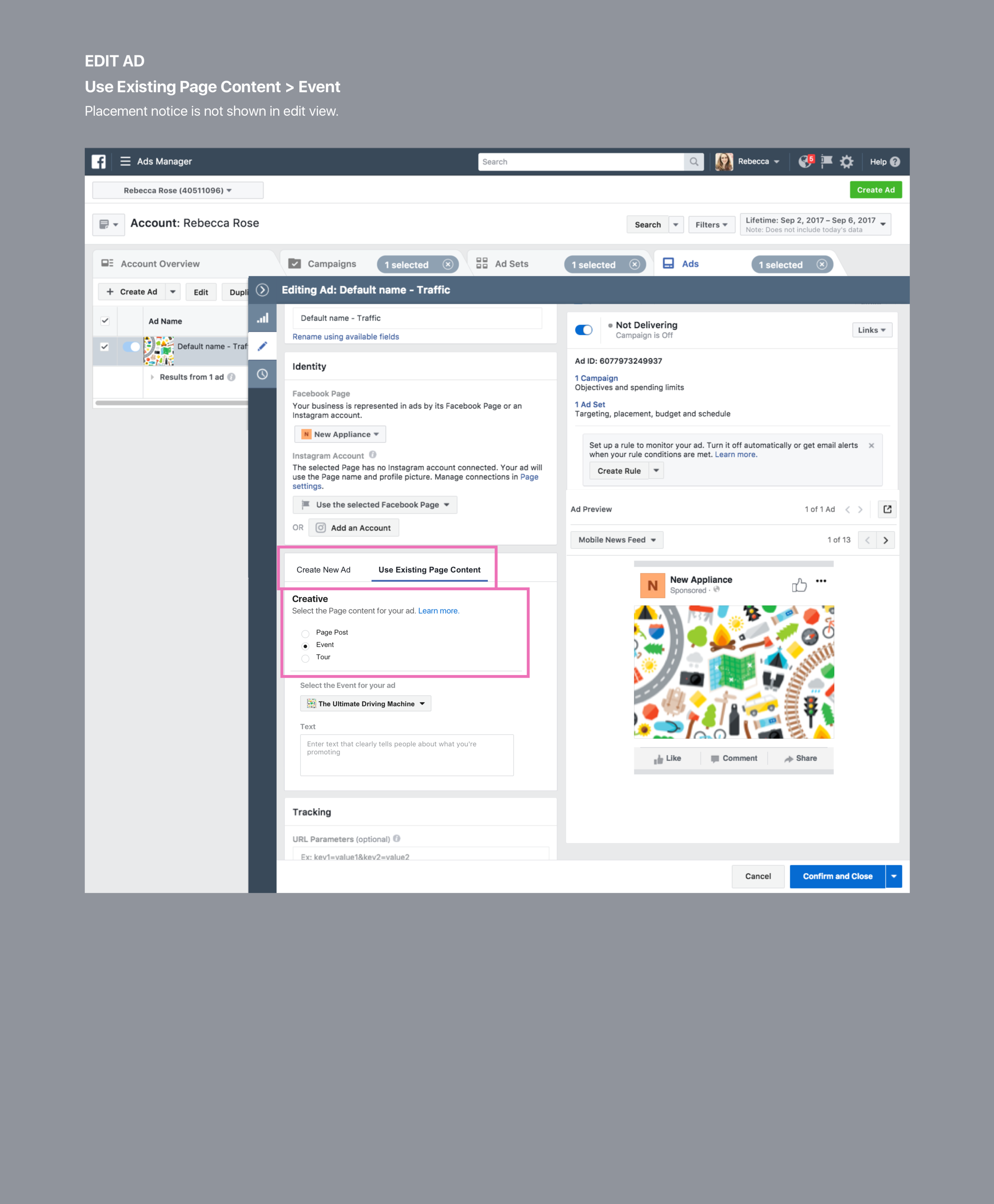Click the top Search input field

580,162
